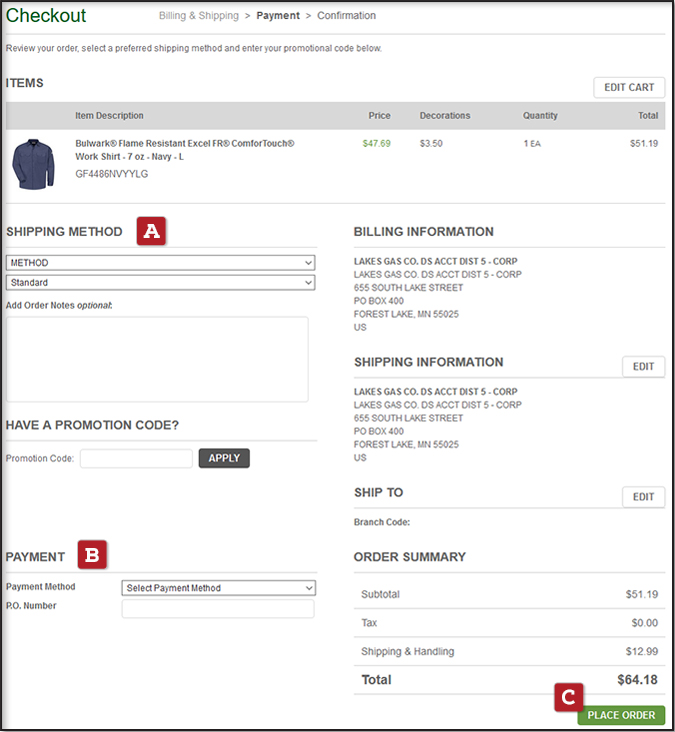Screen dimensions: 675x732
Task: Open the Select Payment Method dropdown
Action: coord(218,588)
